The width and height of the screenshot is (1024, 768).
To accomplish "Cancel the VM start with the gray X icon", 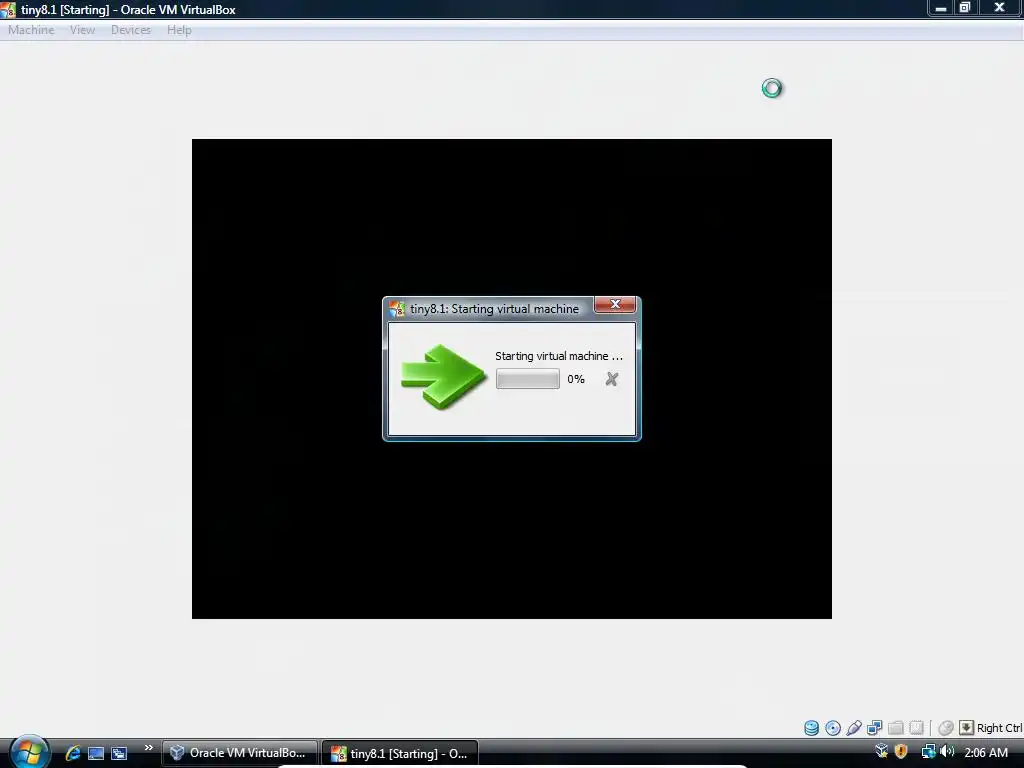I will [611, 379].
